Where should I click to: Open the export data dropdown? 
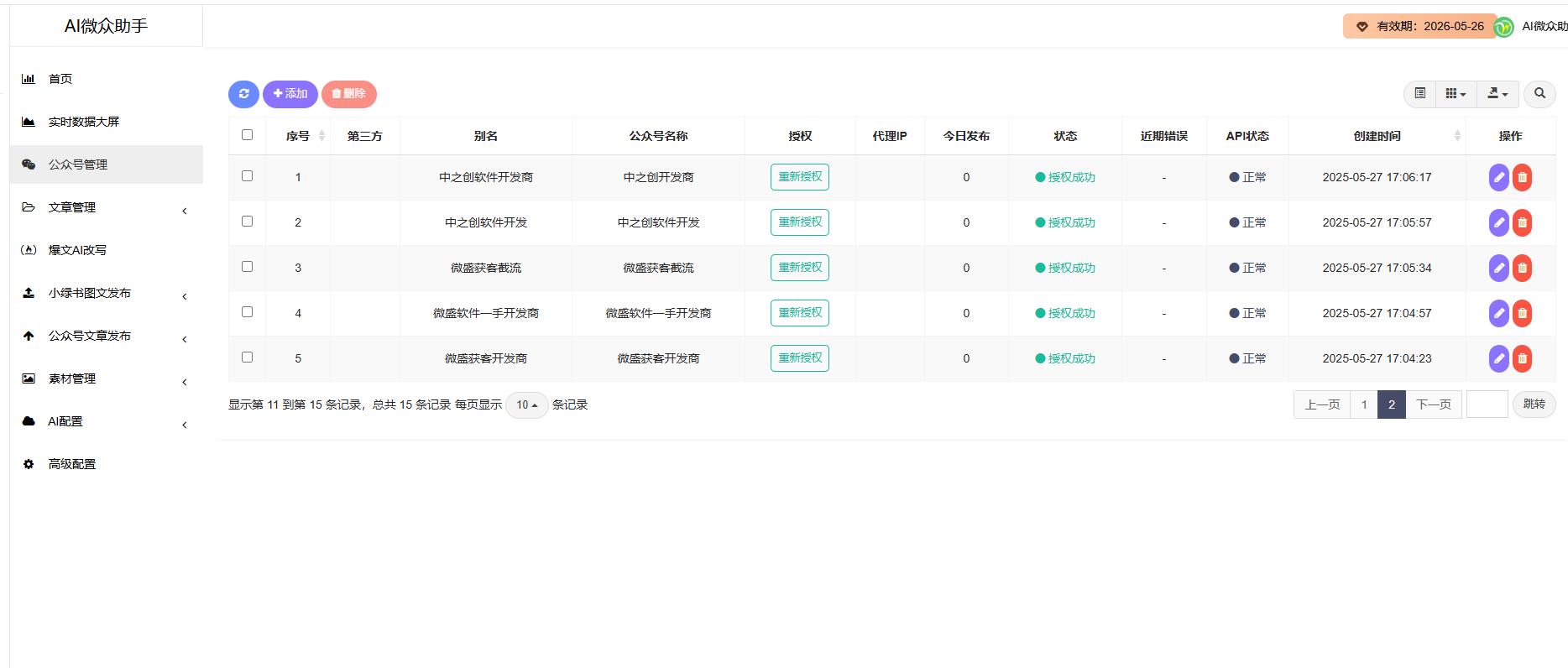click(1497, 94)
